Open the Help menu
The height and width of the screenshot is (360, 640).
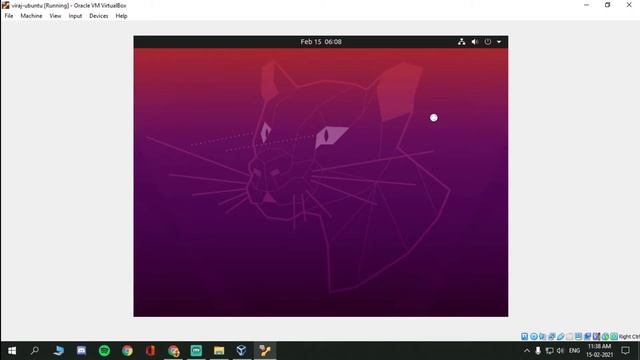121,16
